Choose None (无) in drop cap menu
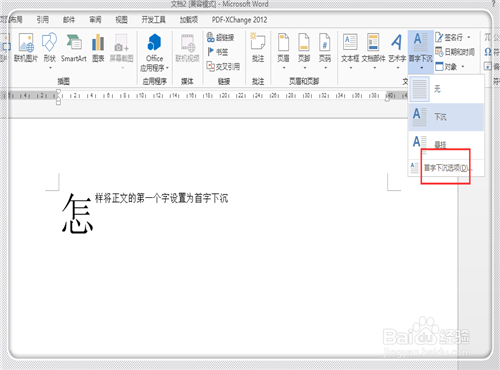 pyautogui.click(x=446, y=89)
